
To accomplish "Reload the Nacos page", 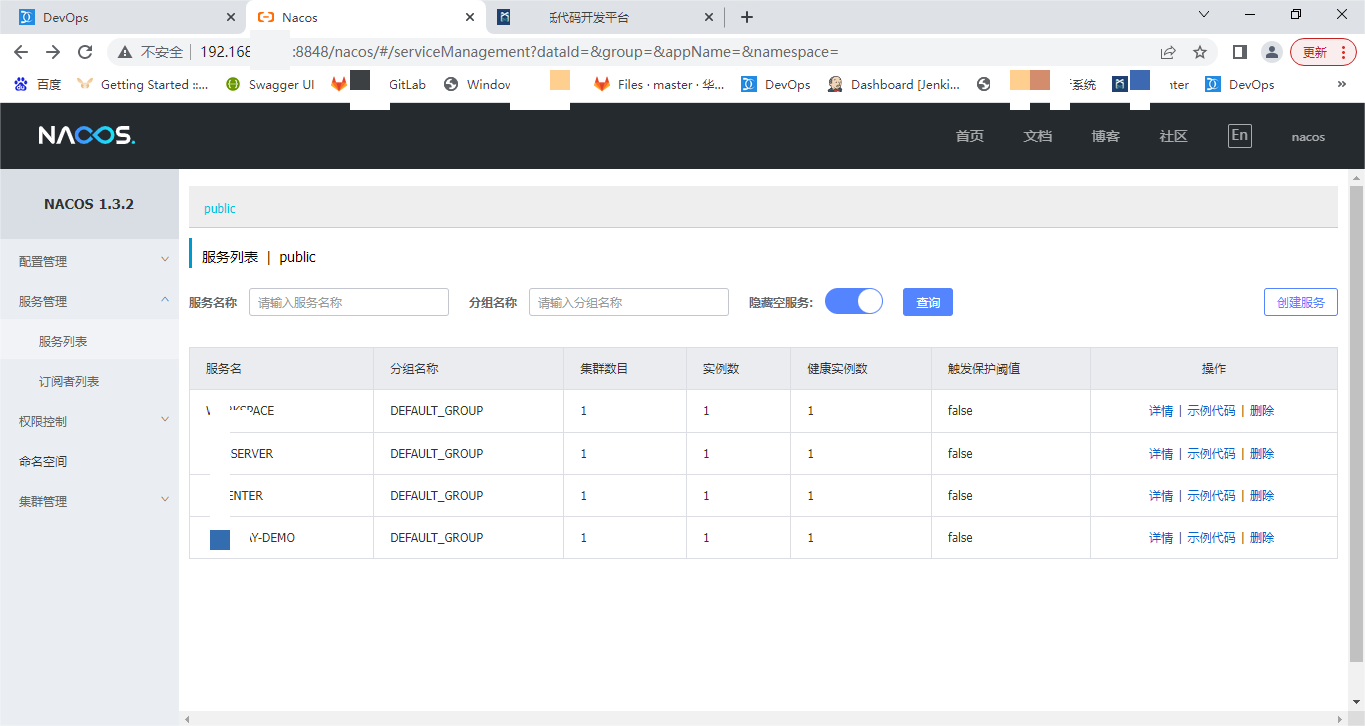I will [85, 52].
